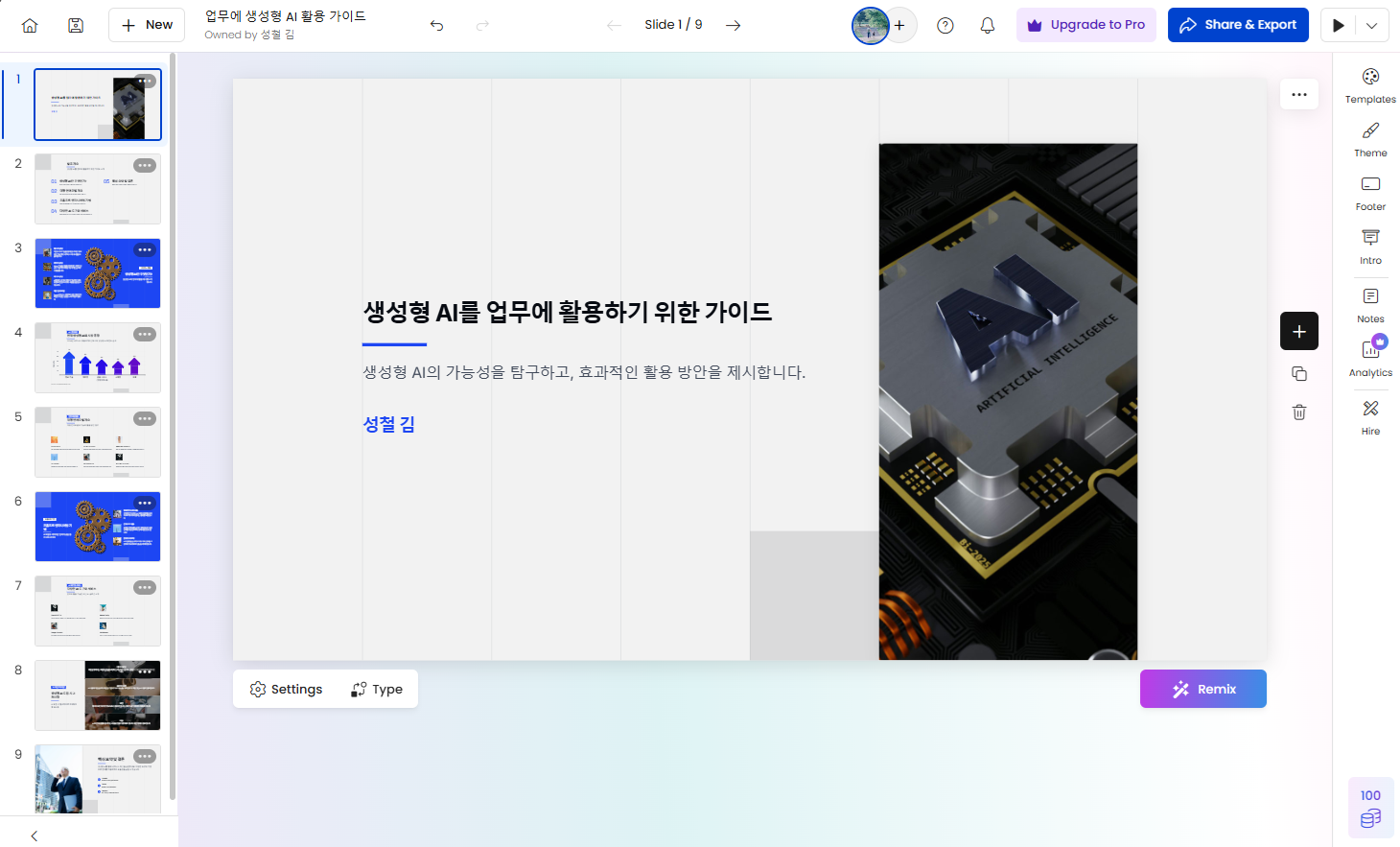Screen dimensions: 1400x847
Task: Open the Templates panel
Action: 1370,85
